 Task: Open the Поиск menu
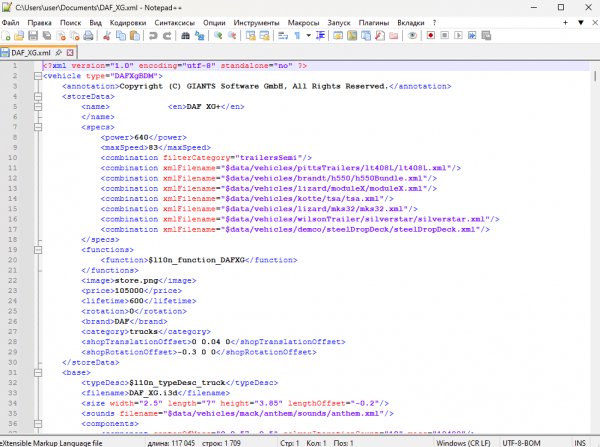click(70, 23)
